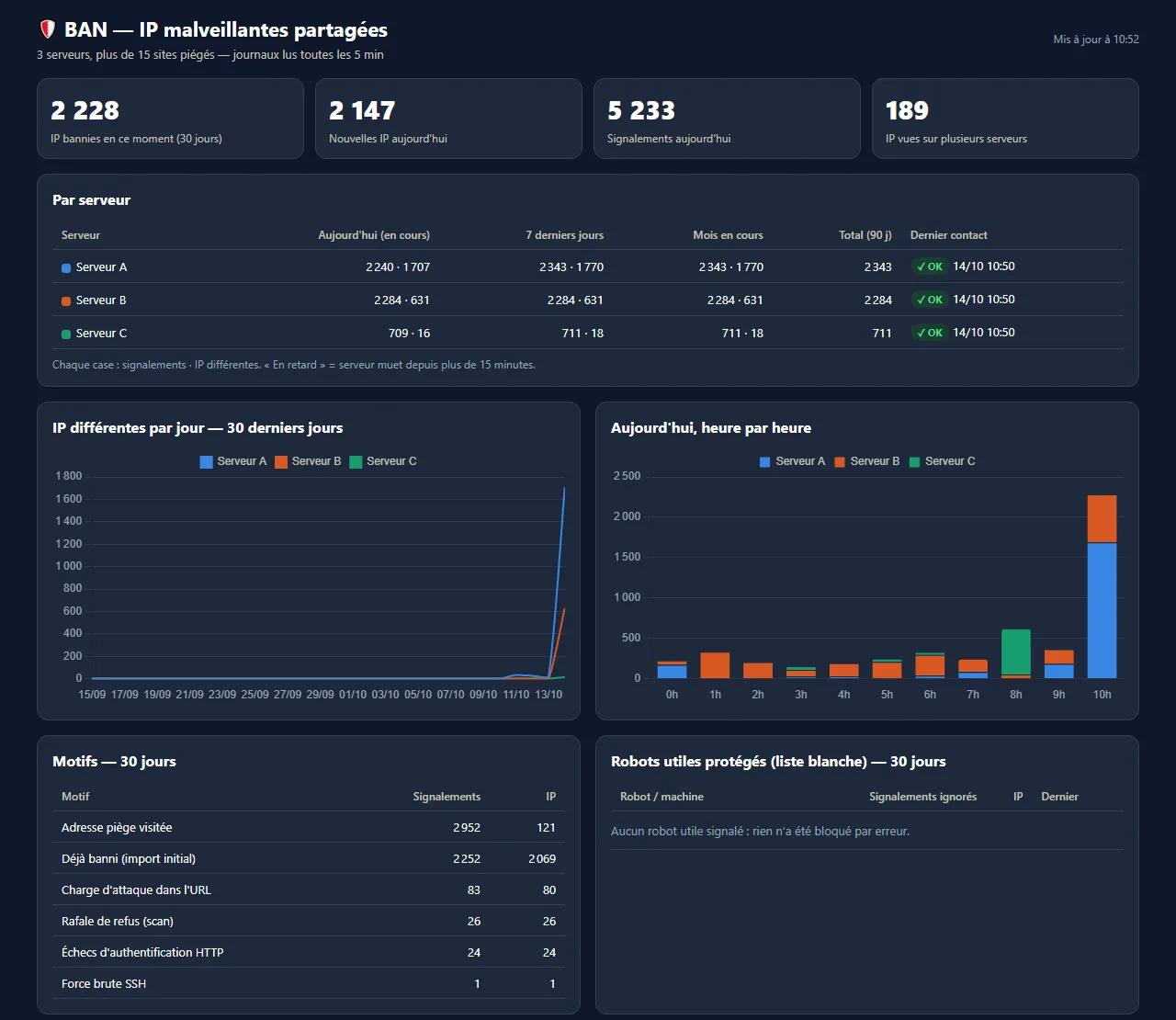
Task: Click the green 8h bar in hourly chart
Action: point(1015,652)
